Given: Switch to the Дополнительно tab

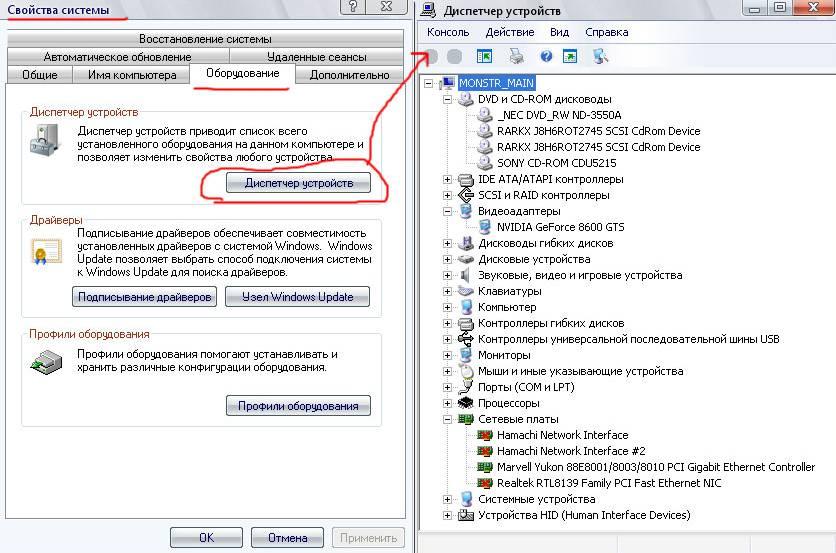Looking at the screenshot, I should 349,75.
